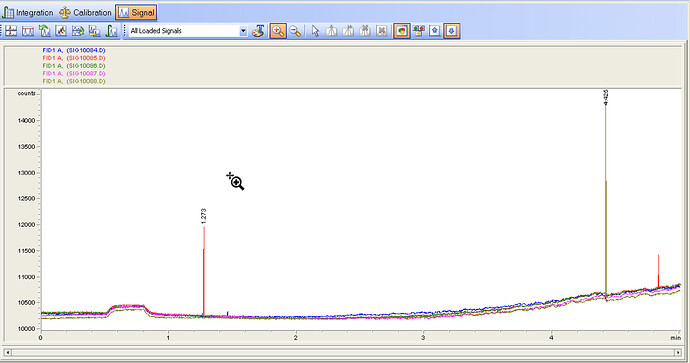Click the zoom in magnifier tool
Image resolution: width=690 pixels, height=363 pixels.
point(278,31)
